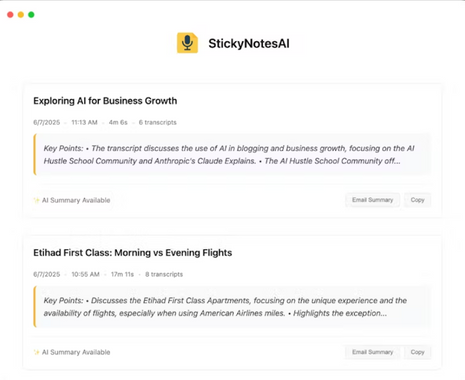Screen dimensions: 465x380
Task: Select AI Summary Available label on Etihad card
Action: 76,352
